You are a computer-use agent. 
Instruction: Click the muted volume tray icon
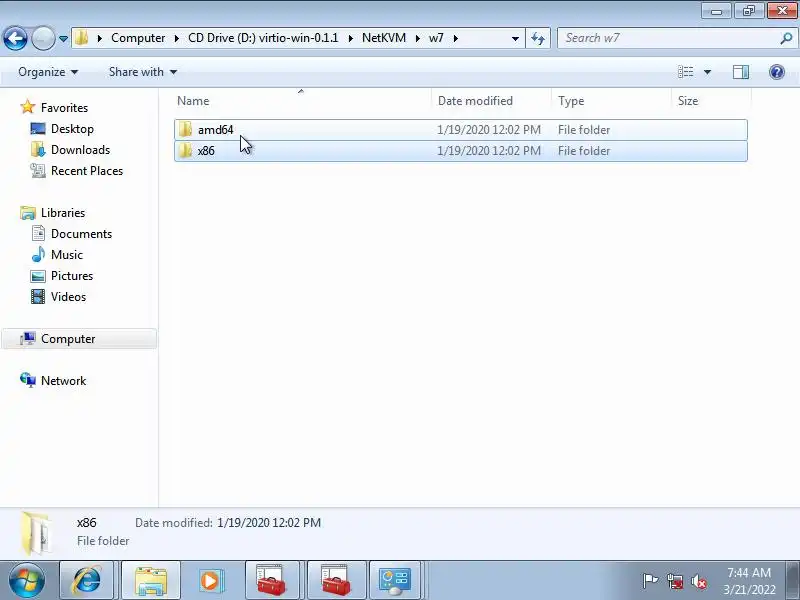click(x=698, y=581)
